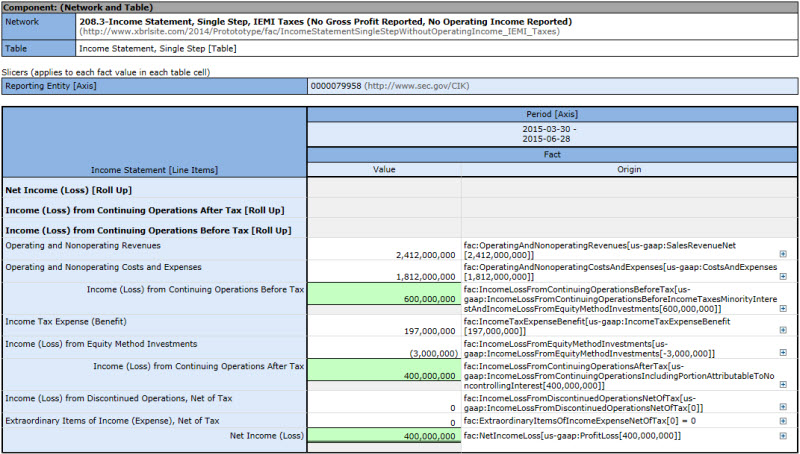This screenshot has height=454, width=800.
Task: Expand Extraordinary Items origin details
Action: (x=783, y=421)
